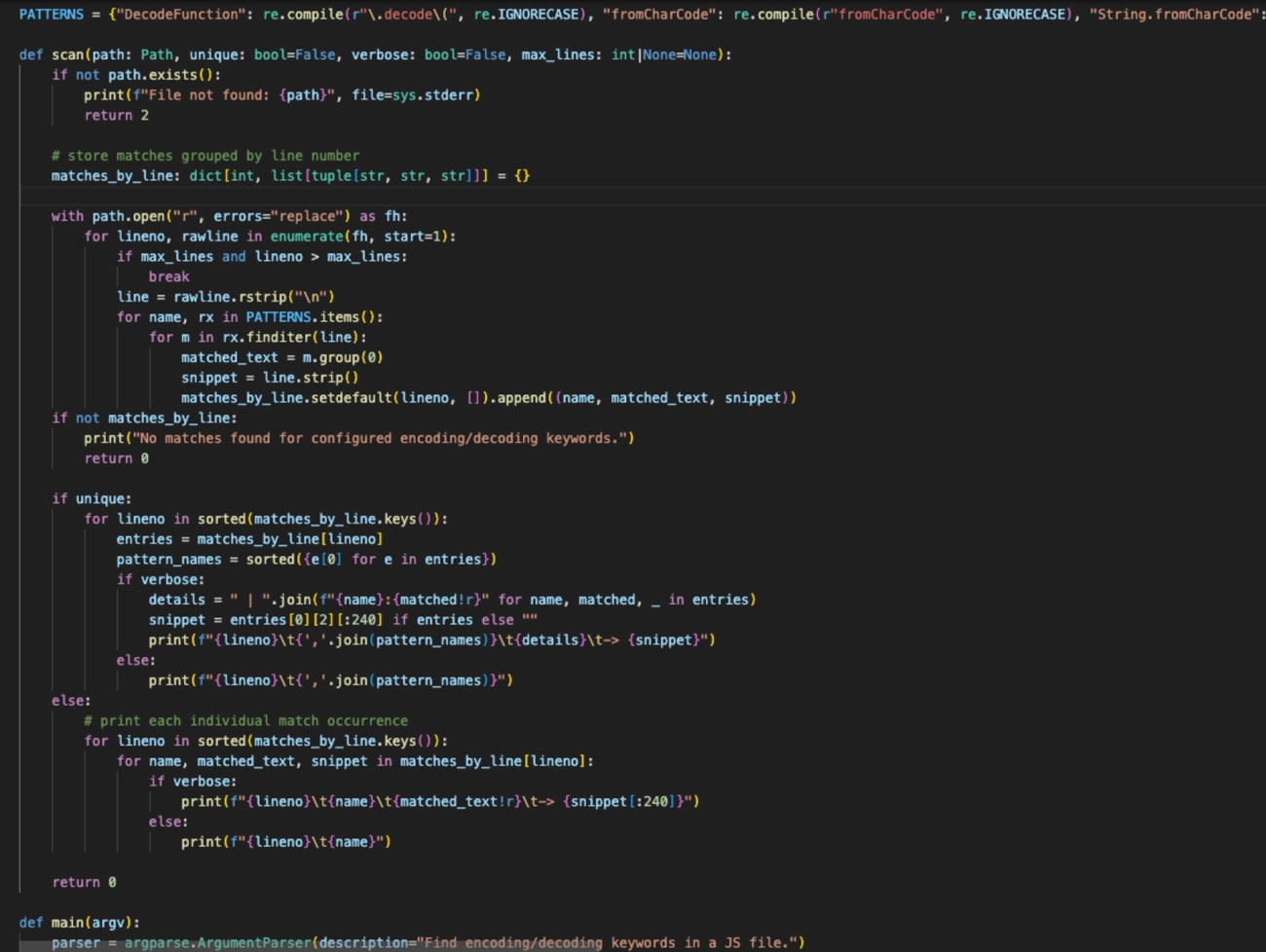Click the main function name in its definition
The width and height of the screenshot is (1266, 952).
(67, 922)
